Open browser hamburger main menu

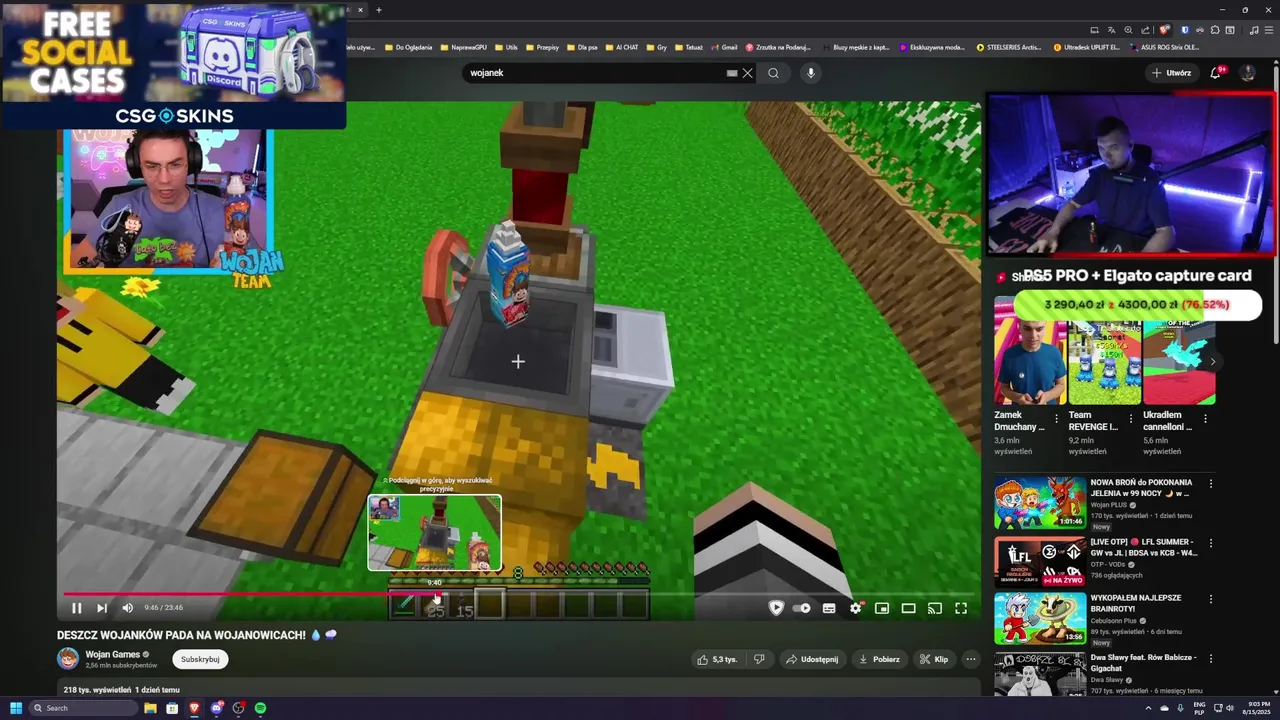point(1269,30)
